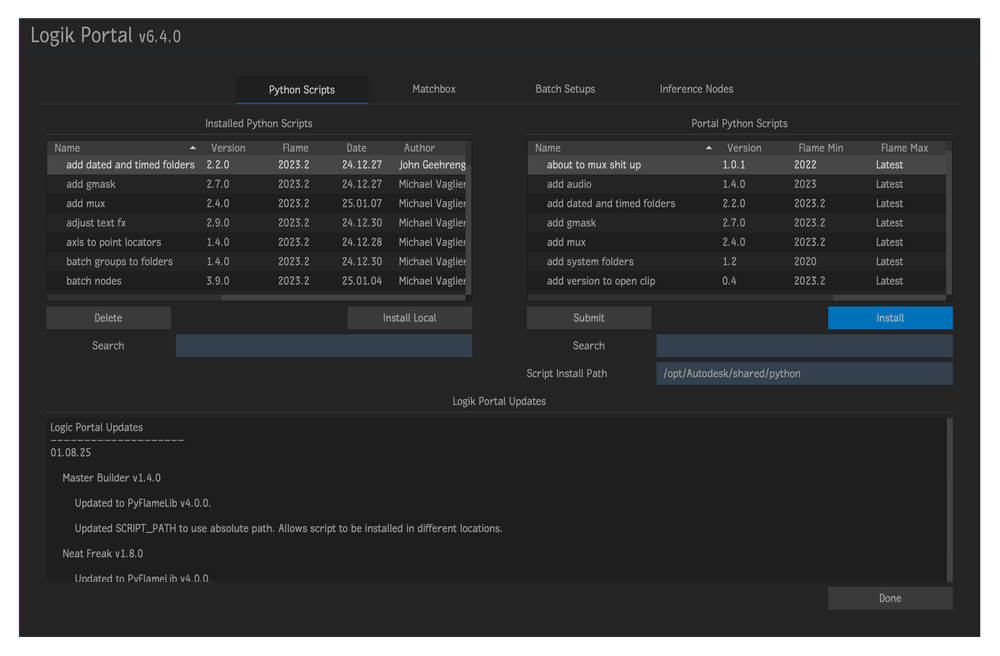Submit a script to the portal
The height and width of the screenshot is (656, 1000).
coord(588,317)
